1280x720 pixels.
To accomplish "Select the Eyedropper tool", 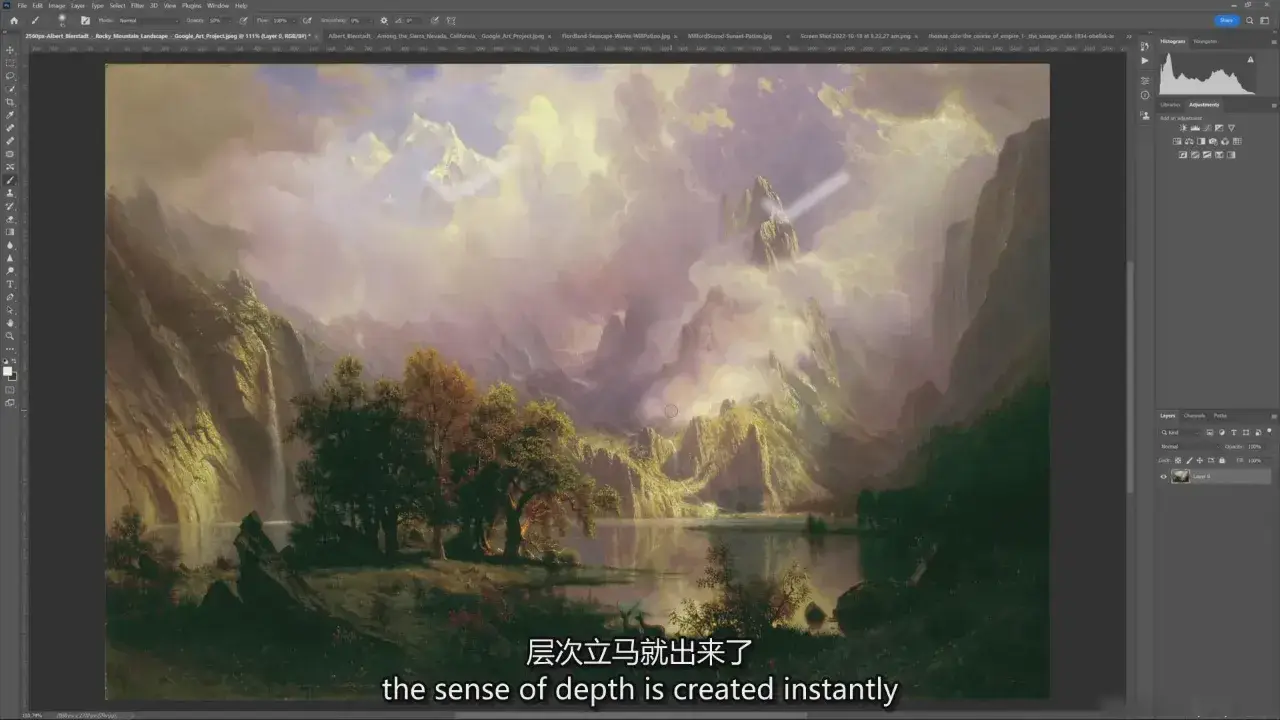I will (10, 115).
